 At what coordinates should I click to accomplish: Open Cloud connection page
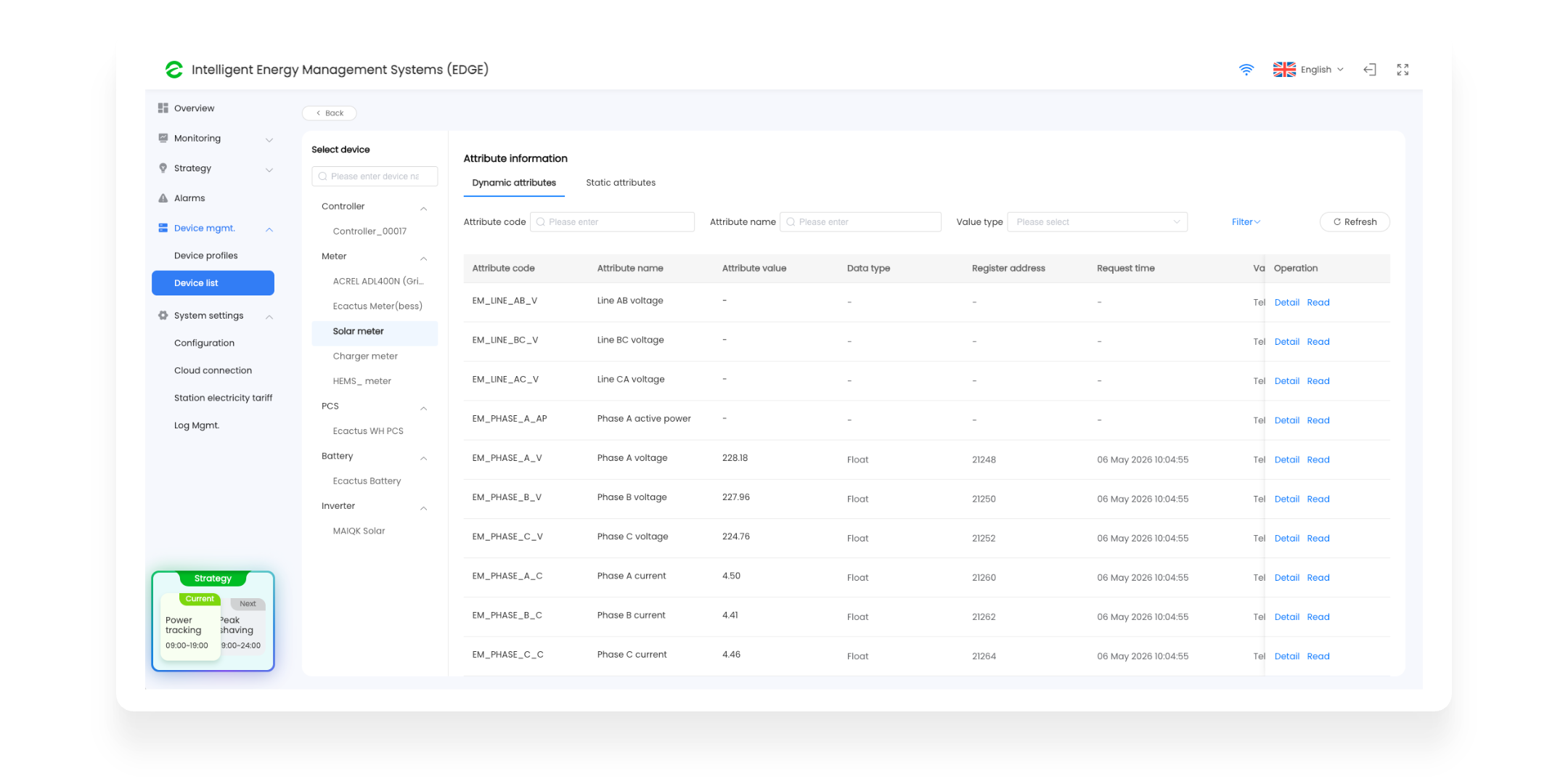click(213, 370)
